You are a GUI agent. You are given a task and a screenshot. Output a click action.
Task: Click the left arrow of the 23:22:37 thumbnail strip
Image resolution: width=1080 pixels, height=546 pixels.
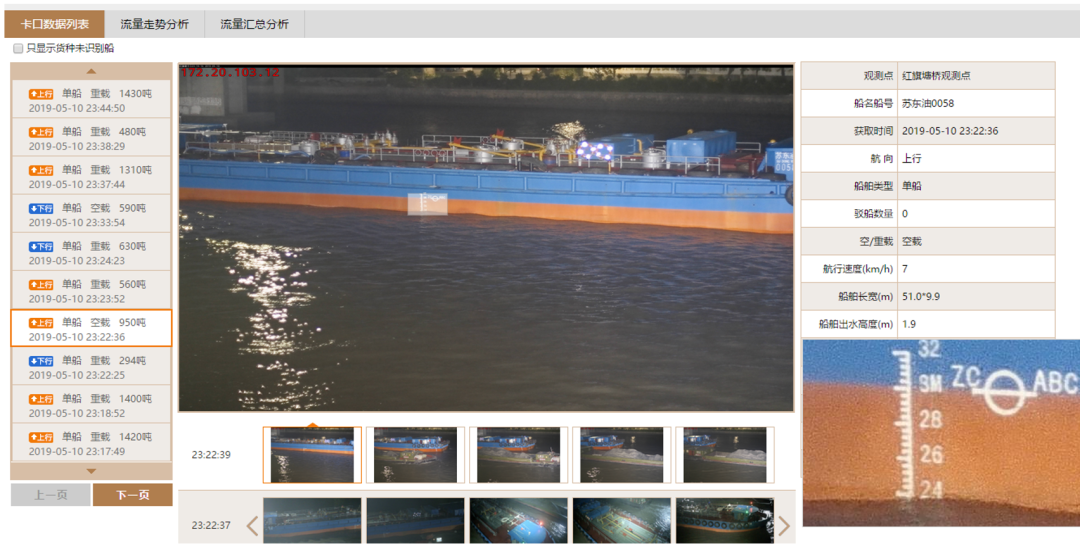click(252, 525)
